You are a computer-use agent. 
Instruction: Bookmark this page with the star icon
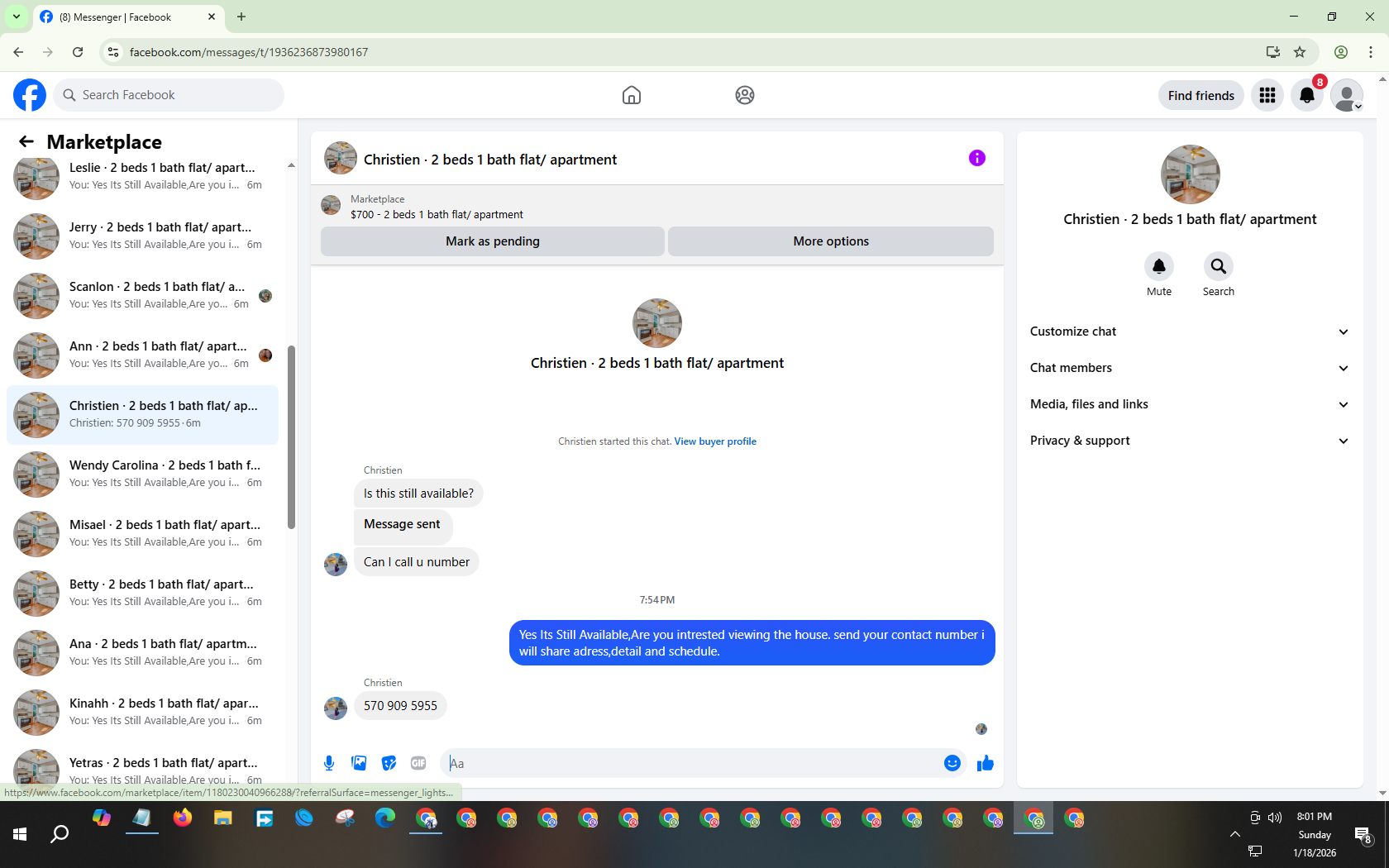pyautogui.click(x=1300, y=52)
